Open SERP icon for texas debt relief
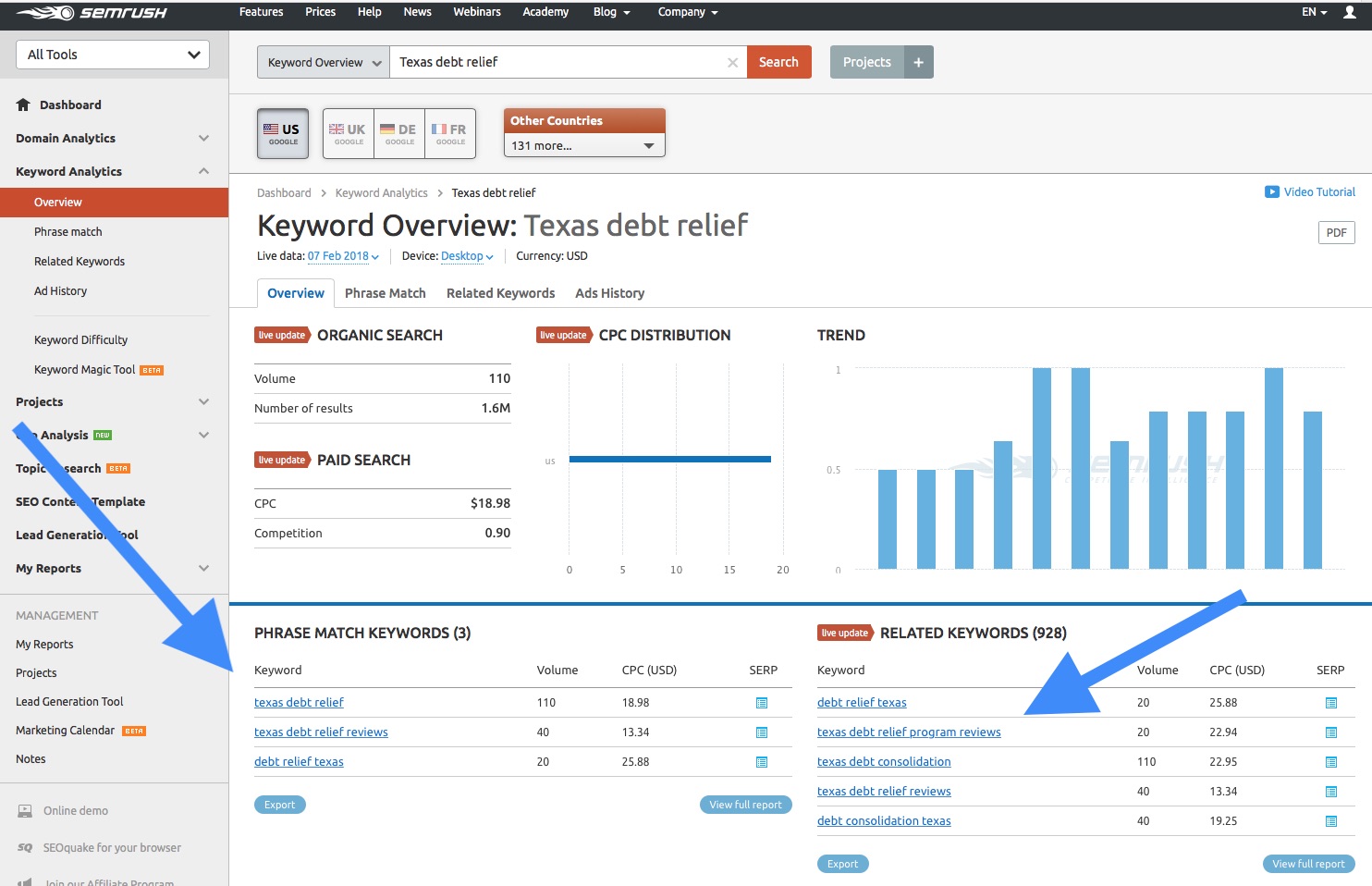Screen dimensions: 1372x886 762,703
